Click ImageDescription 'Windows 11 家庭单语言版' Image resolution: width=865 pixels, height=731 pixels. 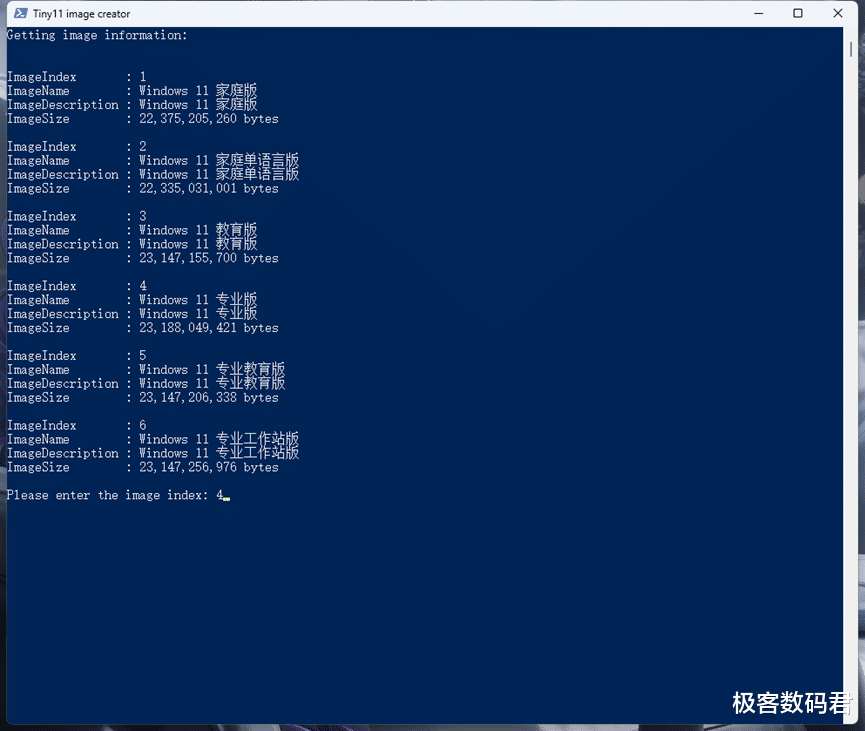click(x=219, y=174)
